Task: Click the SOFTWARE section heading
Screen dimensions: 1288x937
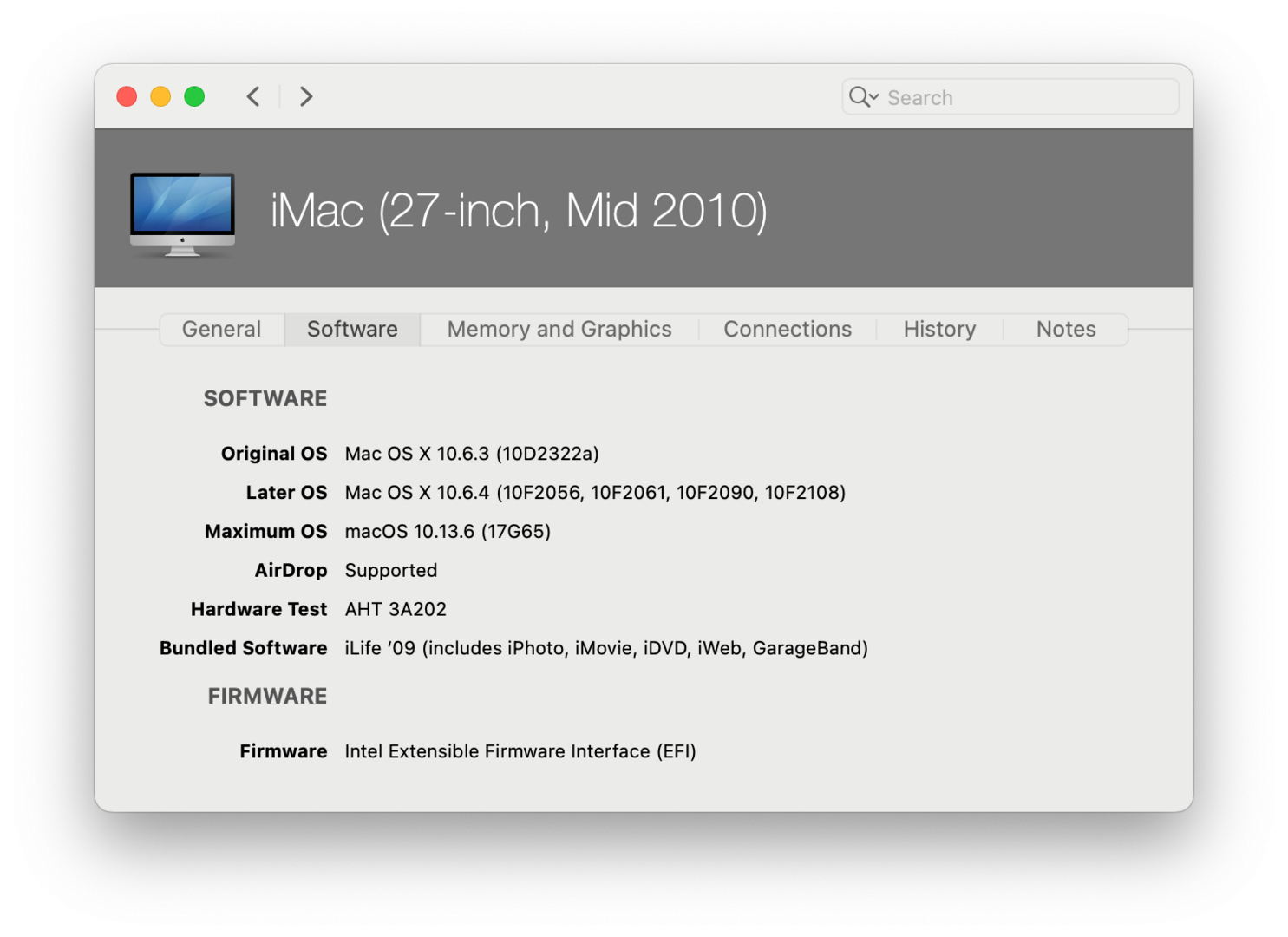Action: (x=265, y=399)
